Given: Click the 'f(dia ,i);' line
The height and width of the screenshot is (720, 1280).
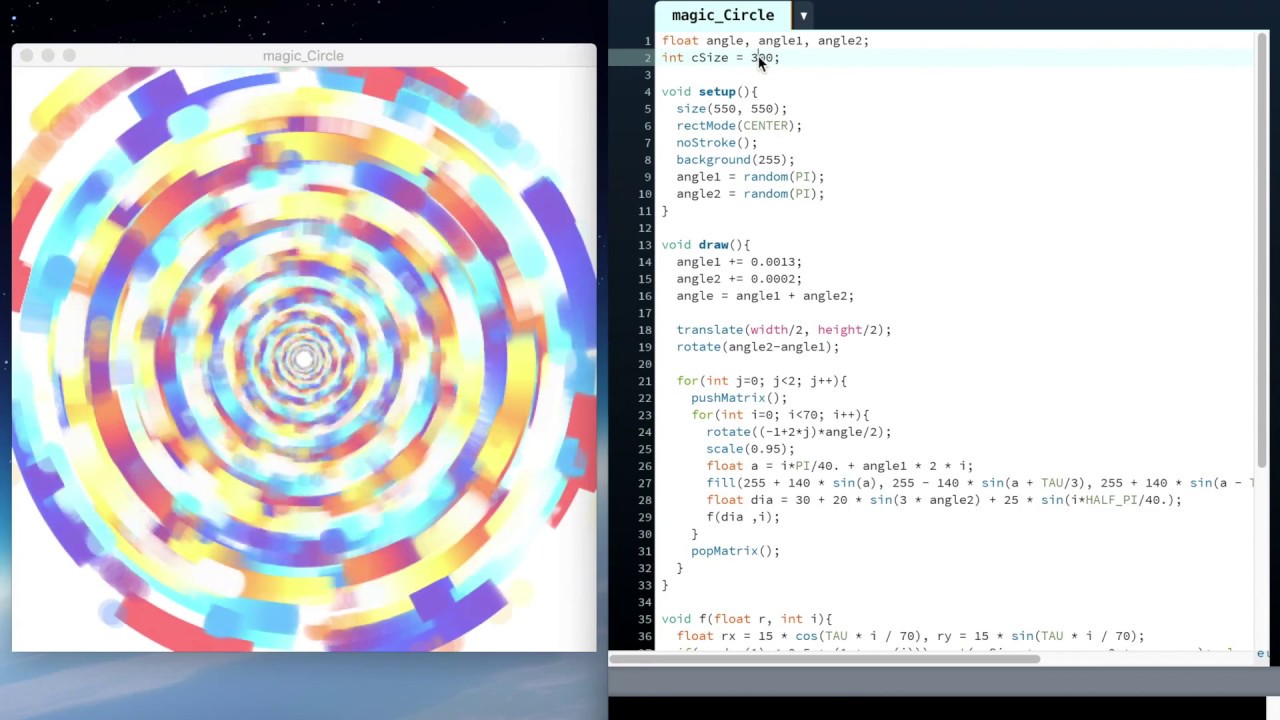Looking at the screenshot, I should click(742, 517).
